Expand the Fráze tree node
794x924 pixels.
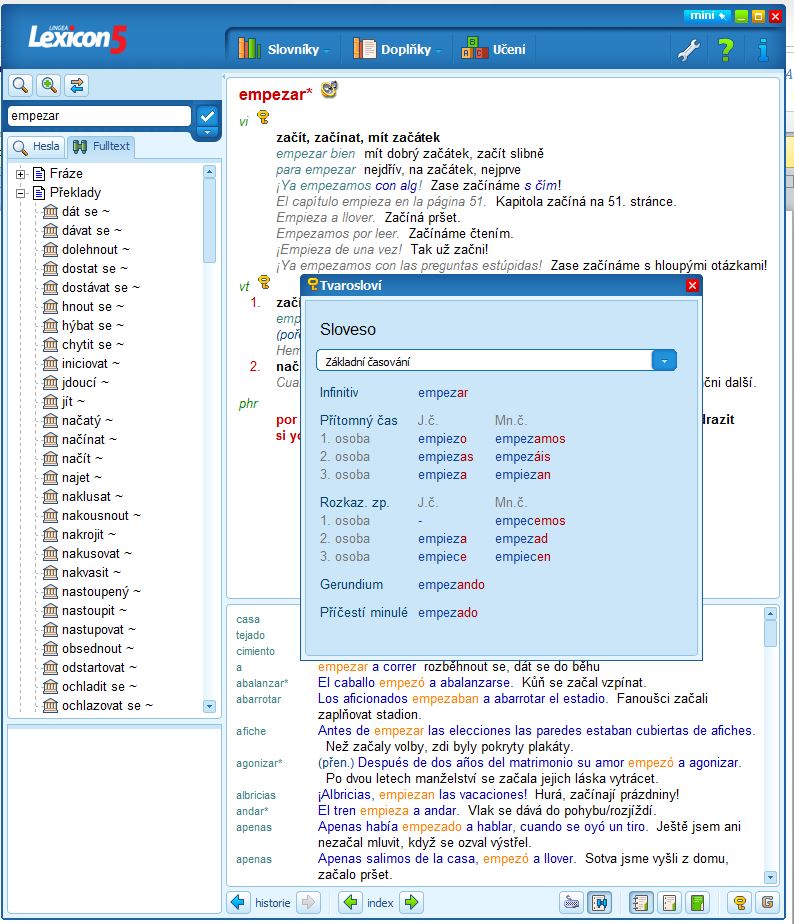pos(21,174)
